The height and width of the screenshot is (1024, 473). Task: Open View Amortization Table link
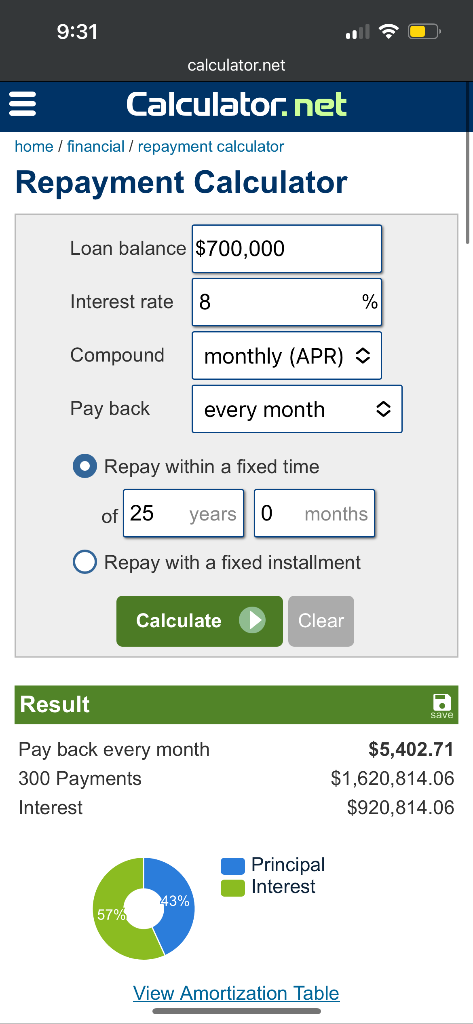coord(236,993)
